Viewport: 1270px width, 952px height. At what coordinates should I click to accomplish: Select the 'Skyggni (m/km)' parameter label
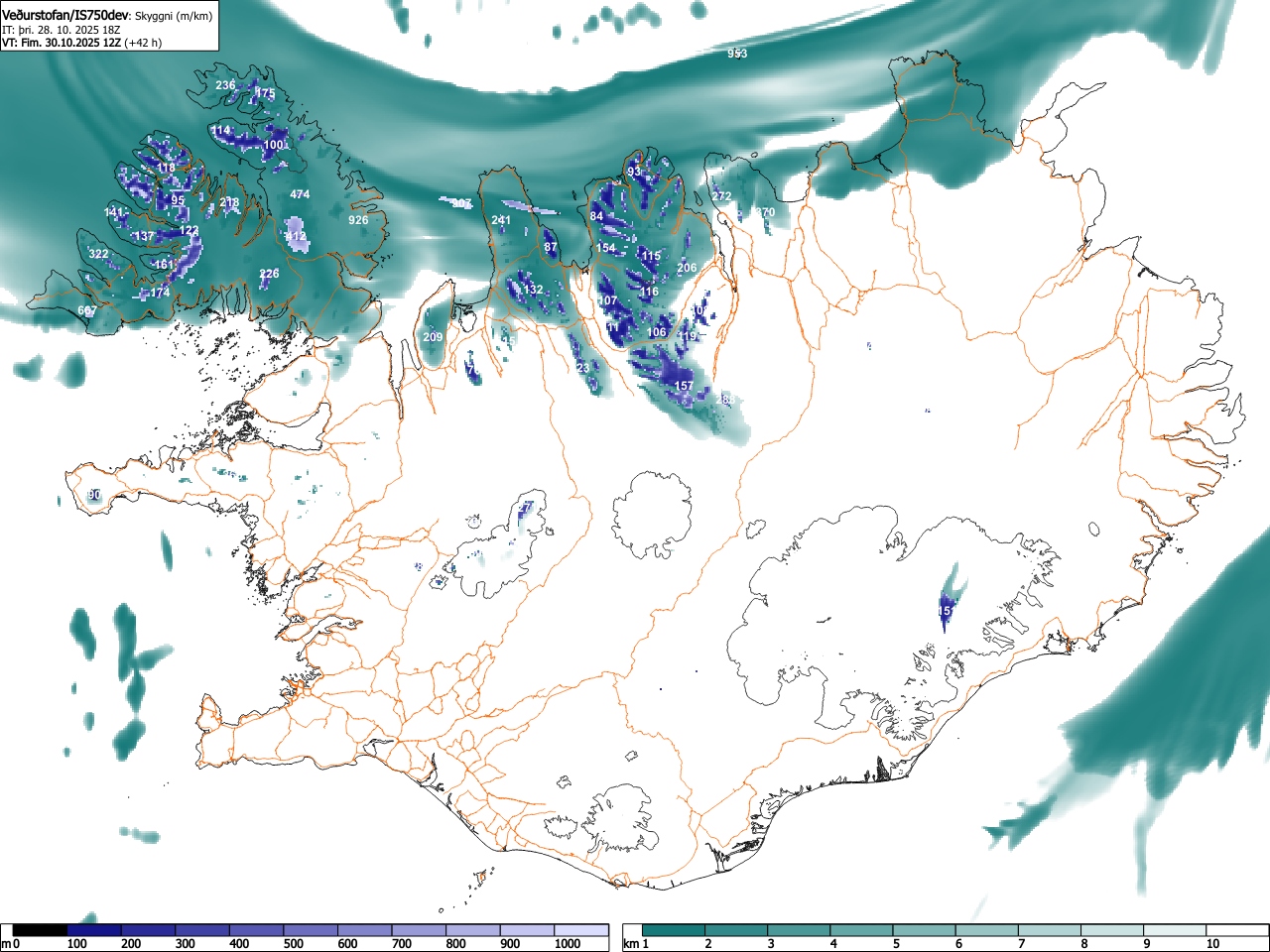[174, 16]
